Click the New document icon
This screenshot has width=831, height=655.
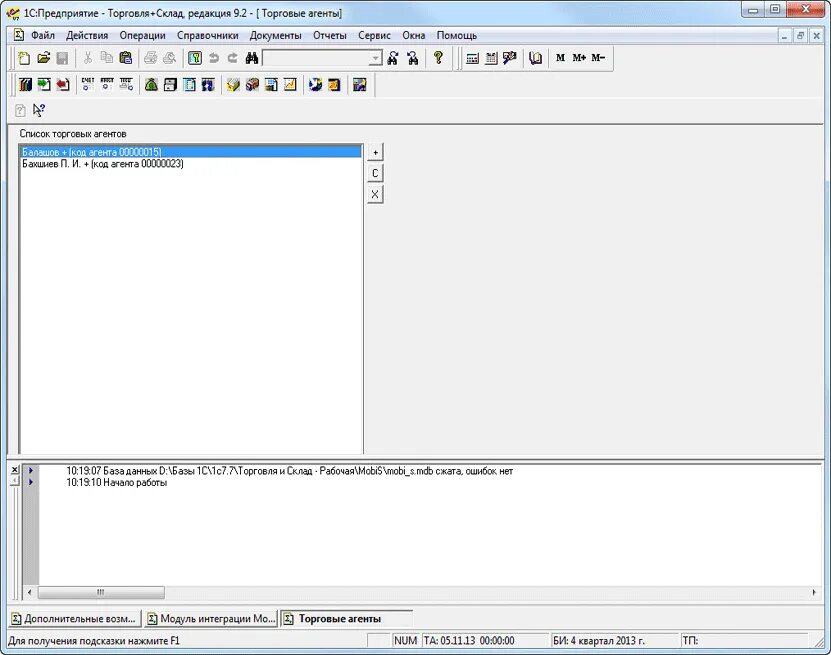pyautogui.click(x=24, y=58)
